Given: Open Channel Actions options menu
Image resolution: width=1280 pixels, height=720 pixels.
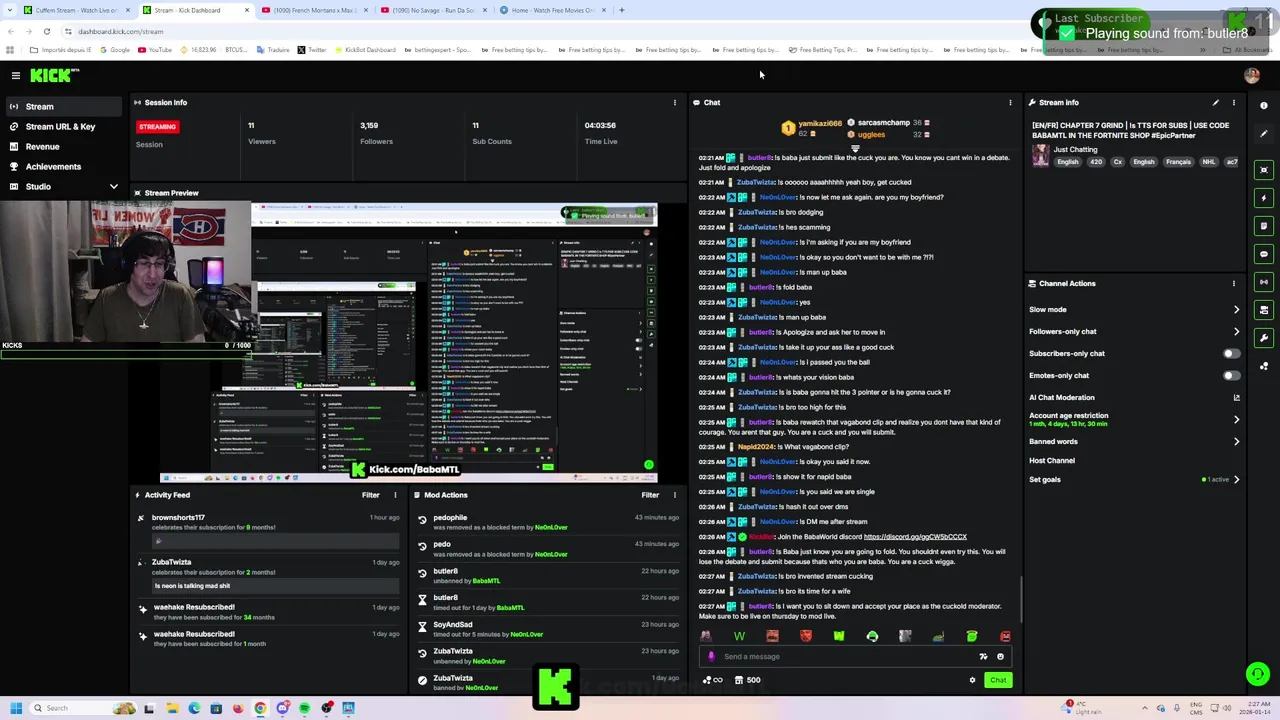Looking at the screenshot, I should pyautogui.click(x=1233, y=283).
